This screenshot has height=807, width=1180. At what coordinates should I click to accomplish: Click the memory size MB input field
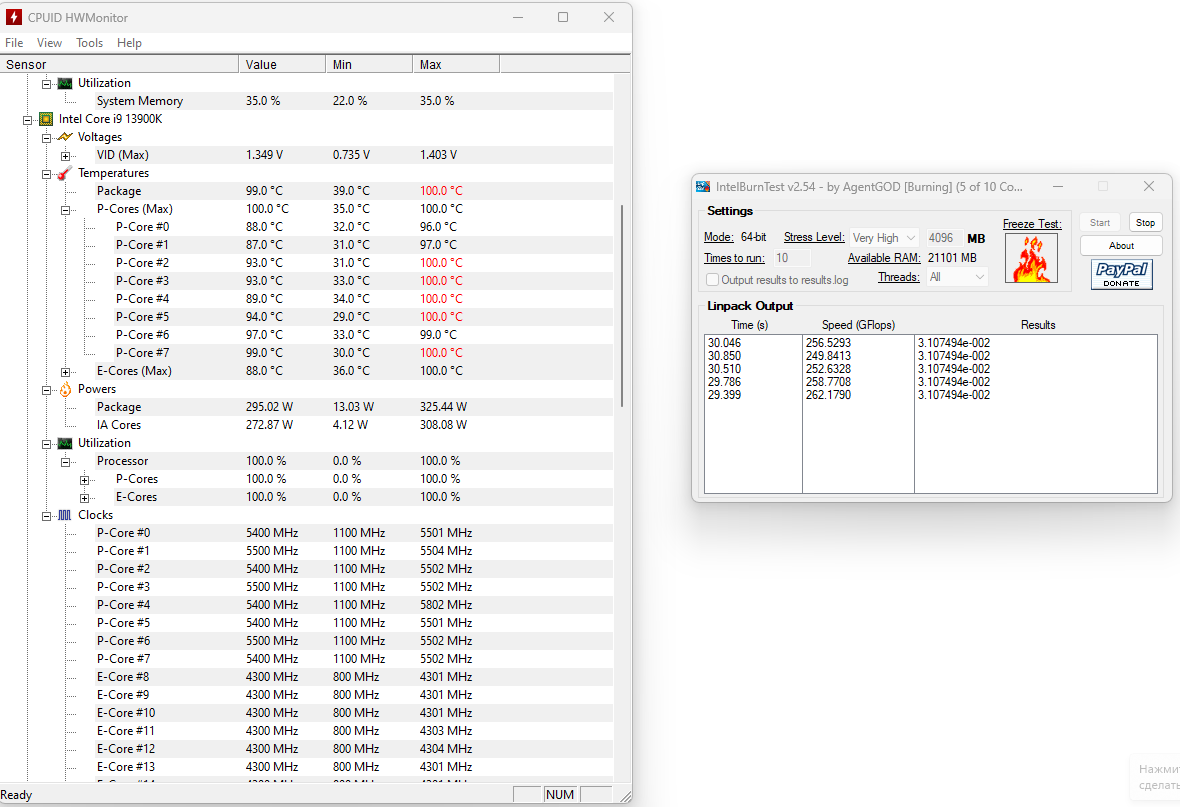pyautogui.click(x=943, y=238)
